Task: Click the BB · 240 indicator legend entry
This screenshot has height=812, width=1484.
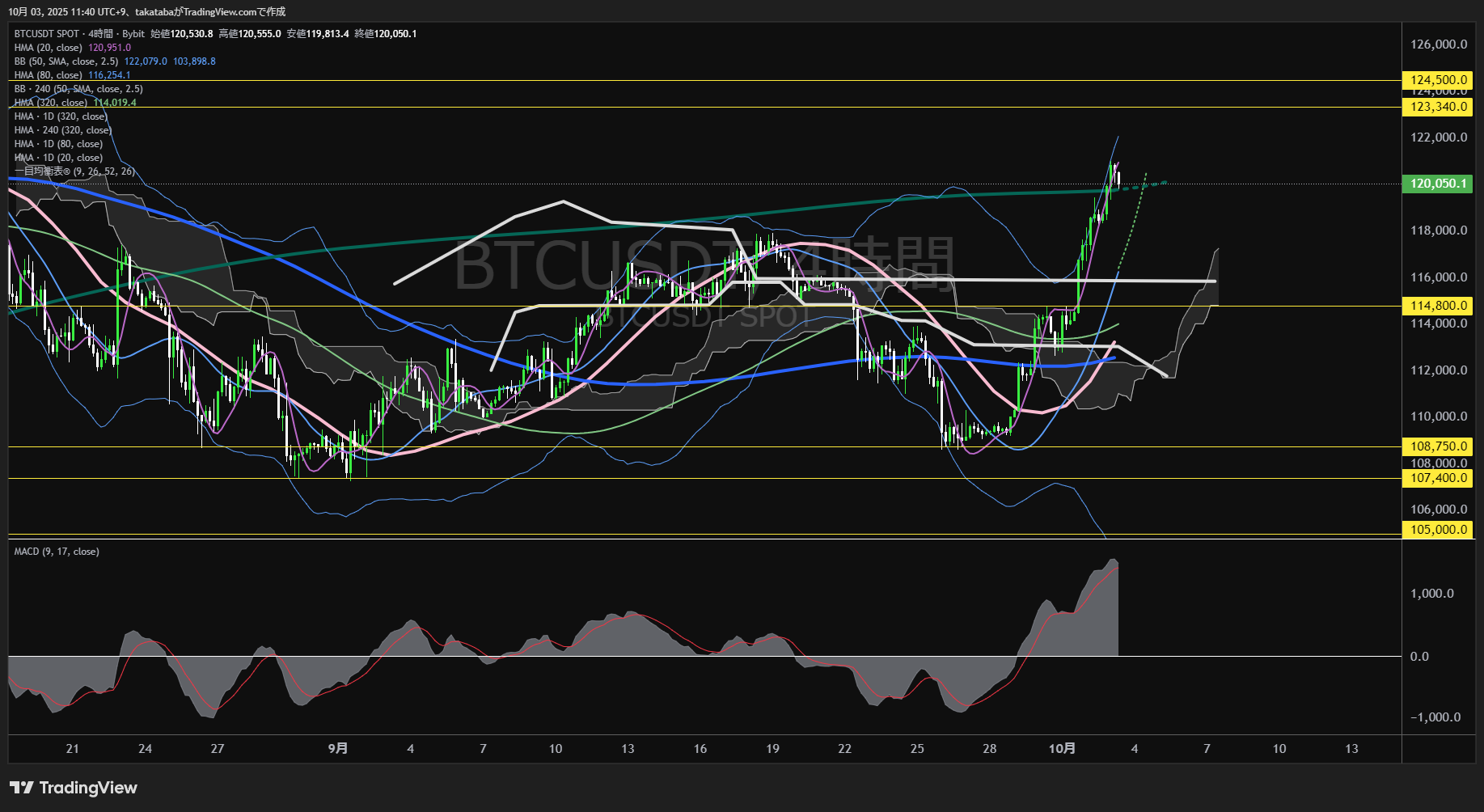Action: [x=78, y=89]
